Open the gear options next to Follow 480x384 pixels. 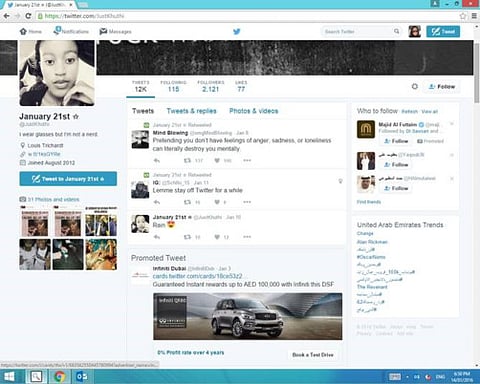point(414,86)
